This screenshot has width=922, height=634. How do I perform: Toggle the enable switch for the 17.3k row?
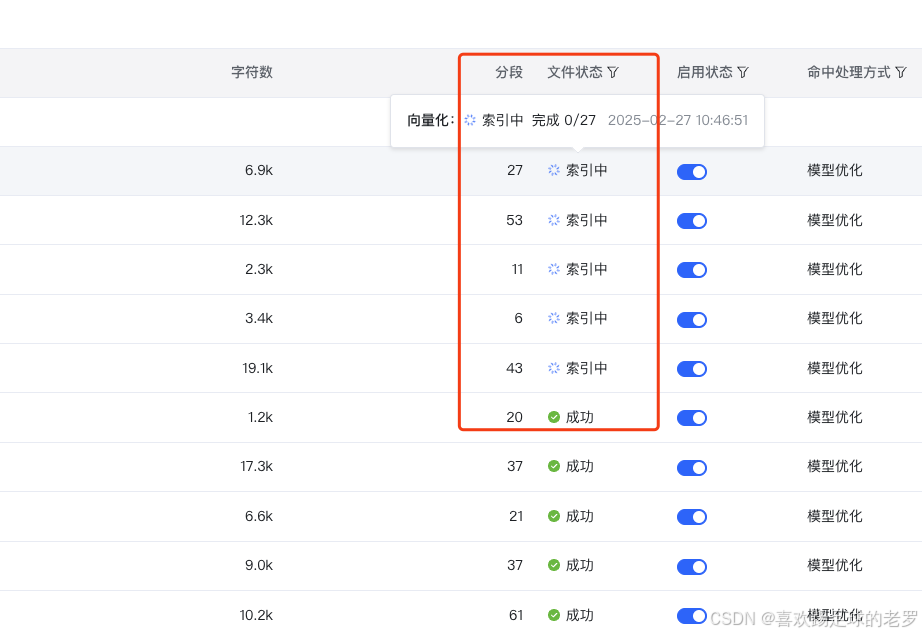coord(692,468)
